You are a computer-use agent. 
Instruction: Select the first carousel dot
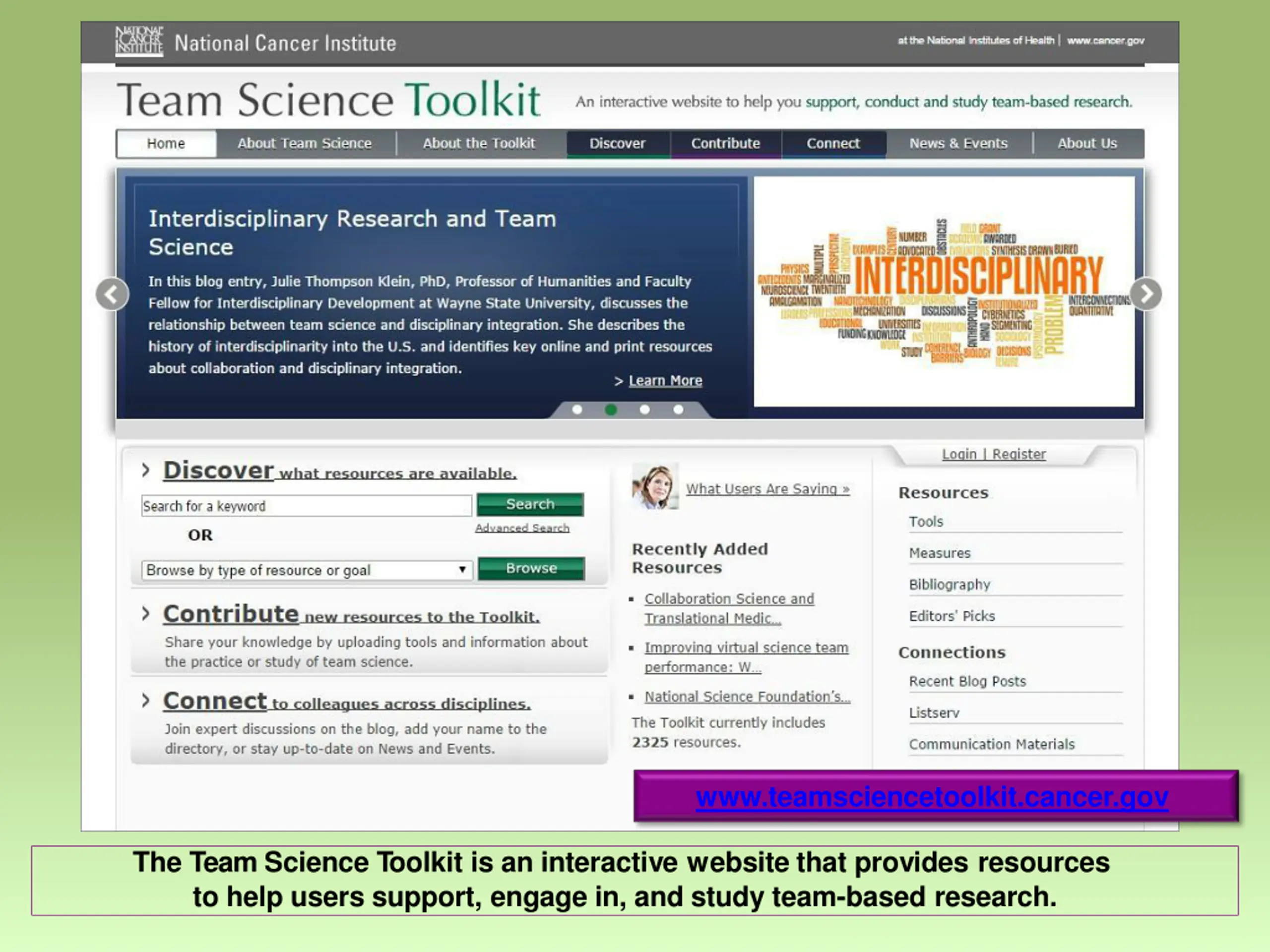(577, 410)
